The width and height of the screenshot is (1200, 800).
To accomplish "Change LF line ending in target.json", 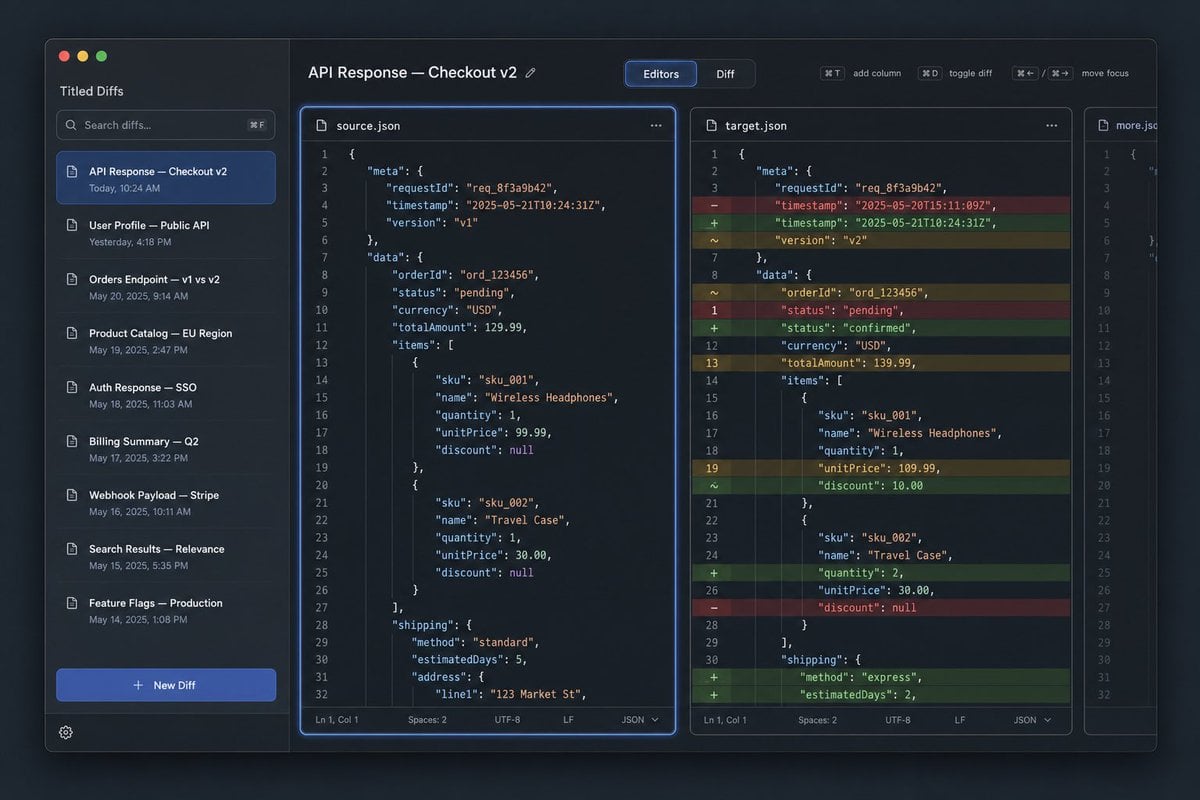I will coord(960,720).
